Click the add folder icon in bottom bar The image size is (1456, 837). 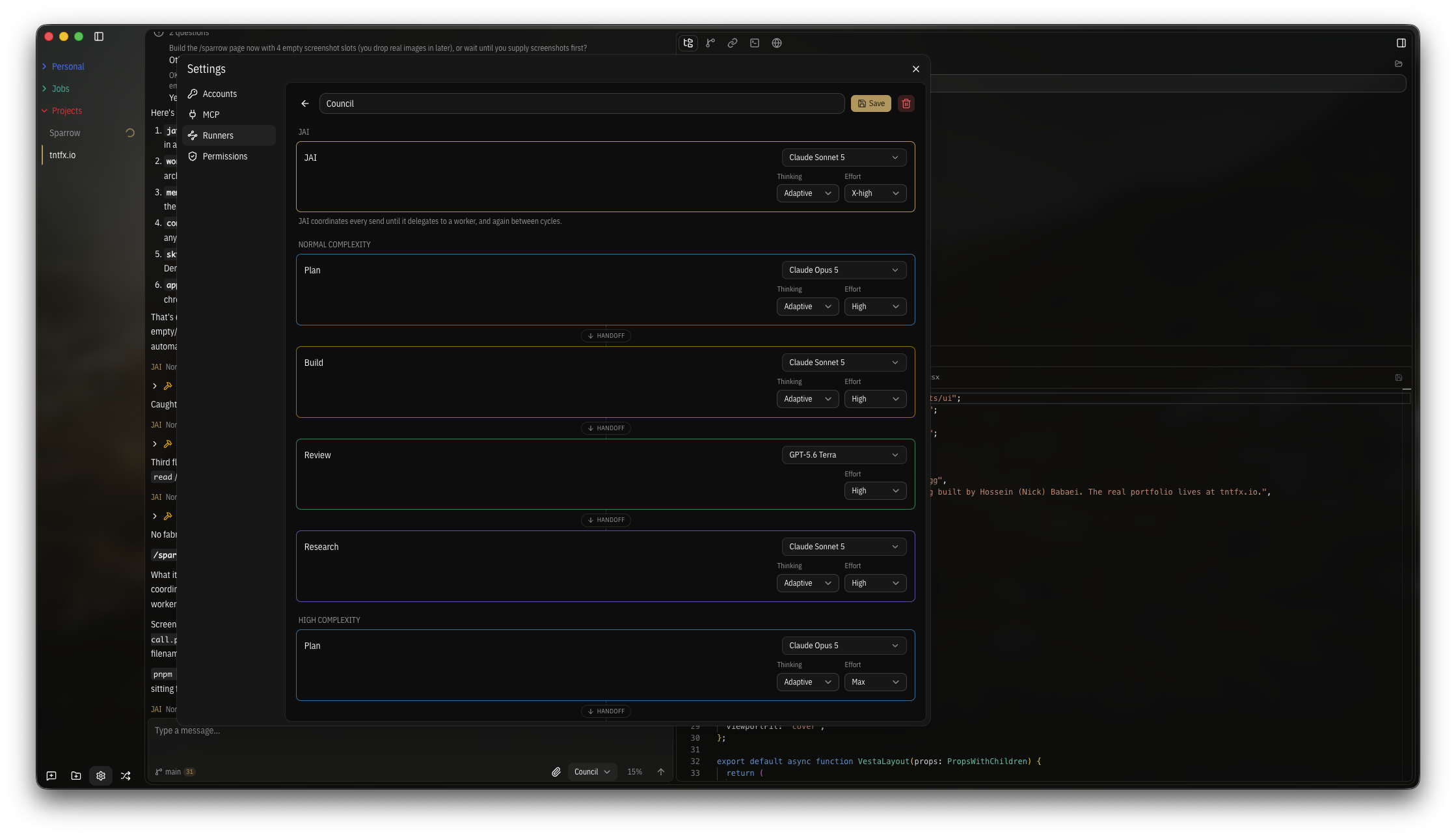coord(76,776)
